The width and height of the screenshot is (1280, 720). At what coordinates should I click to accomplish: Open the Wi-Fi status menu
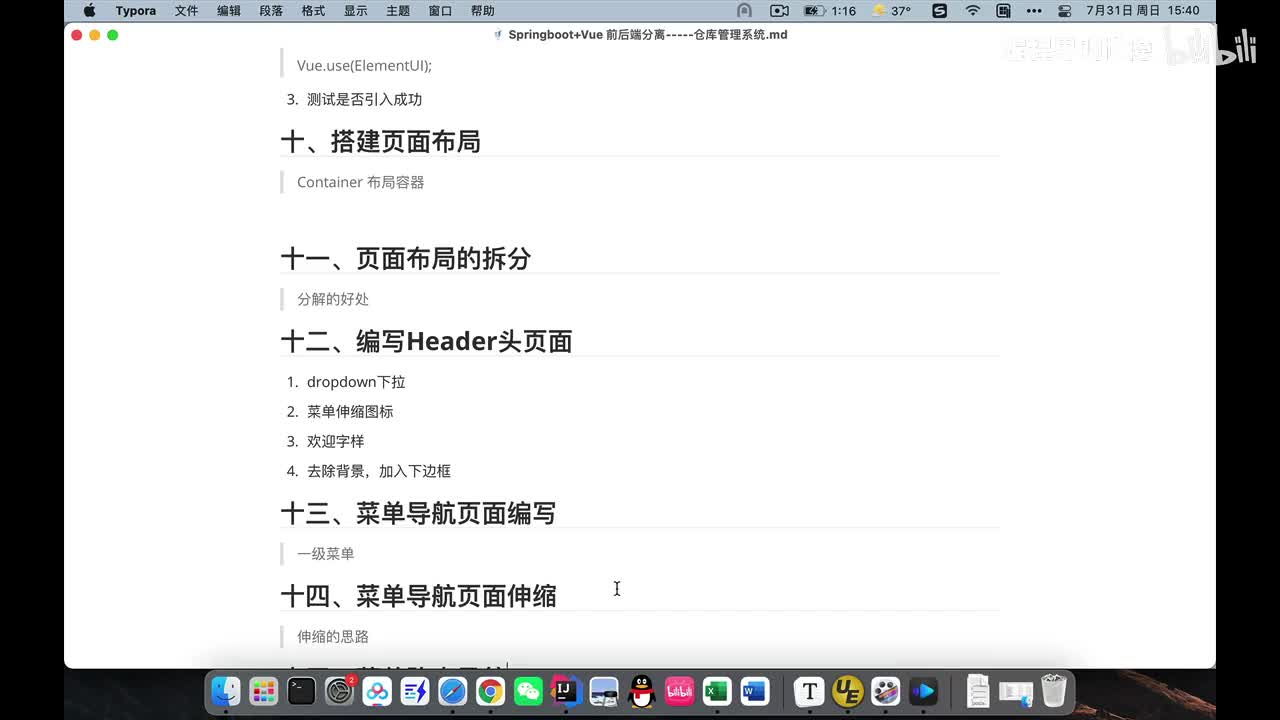tap(973, 11)
